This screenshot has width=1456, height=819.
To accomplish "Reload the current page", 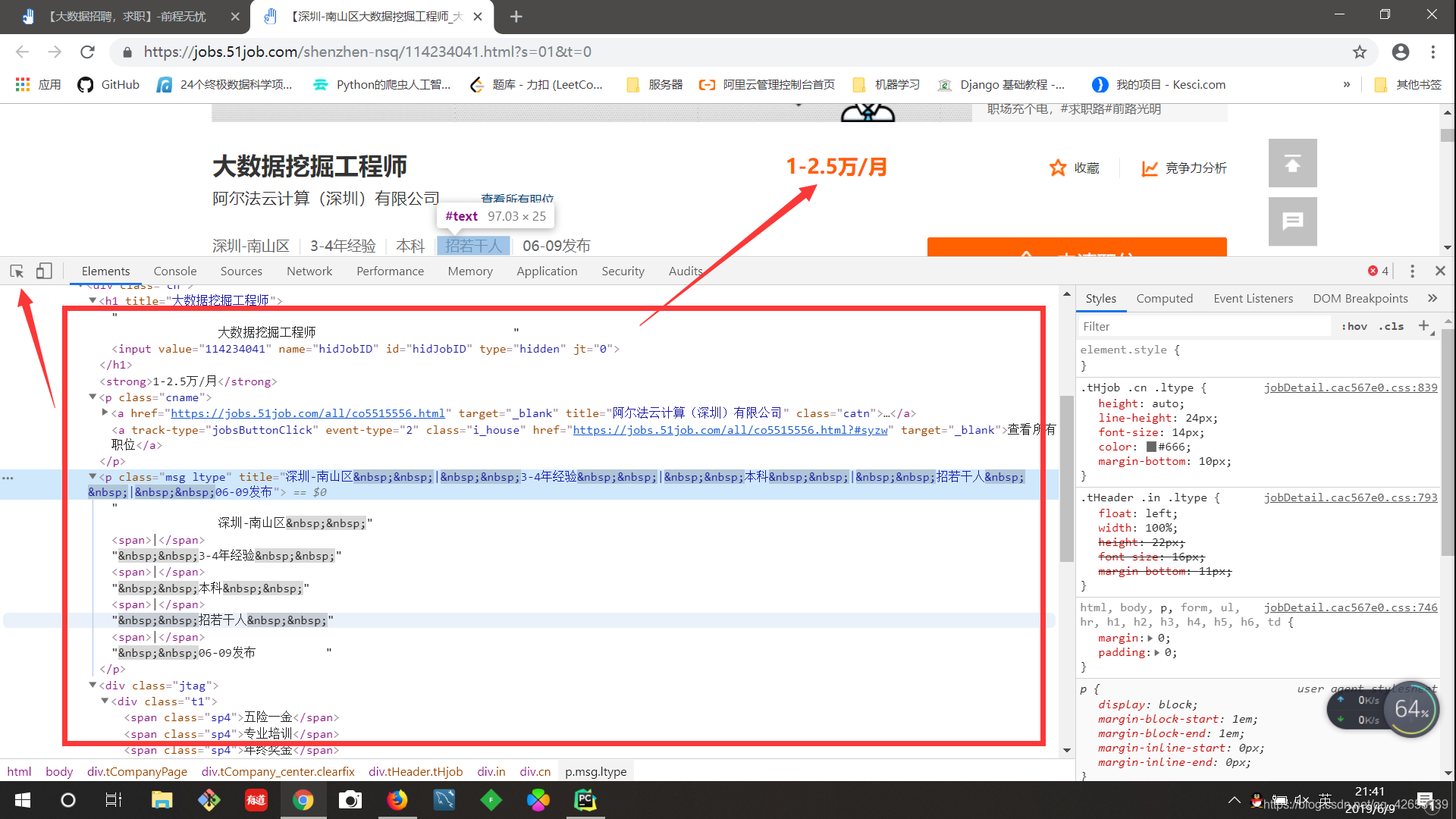I will click(88, 52).
